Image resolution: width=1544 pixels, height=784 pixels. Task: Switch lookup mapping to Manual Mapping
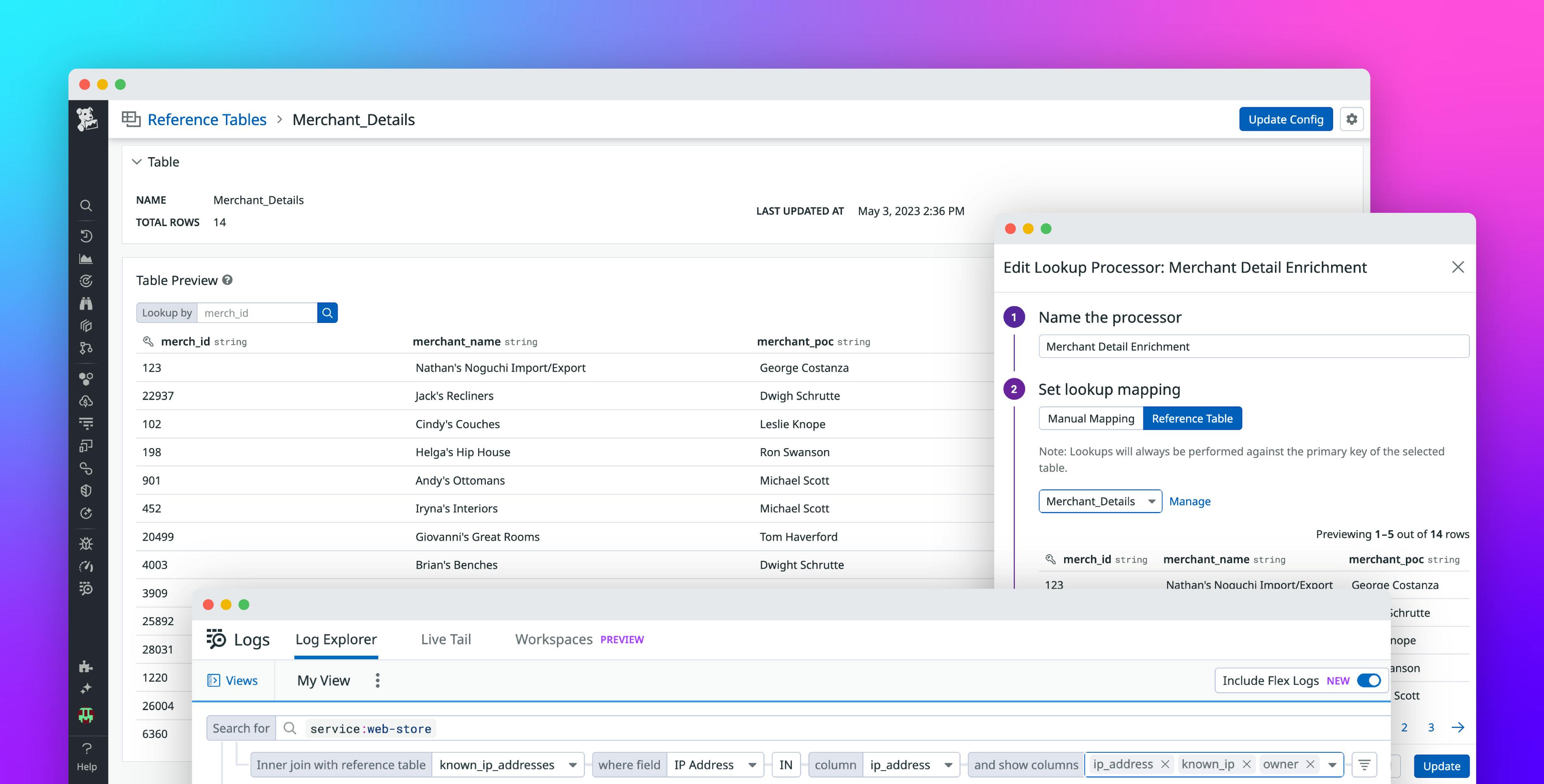tap(1090, 418)
